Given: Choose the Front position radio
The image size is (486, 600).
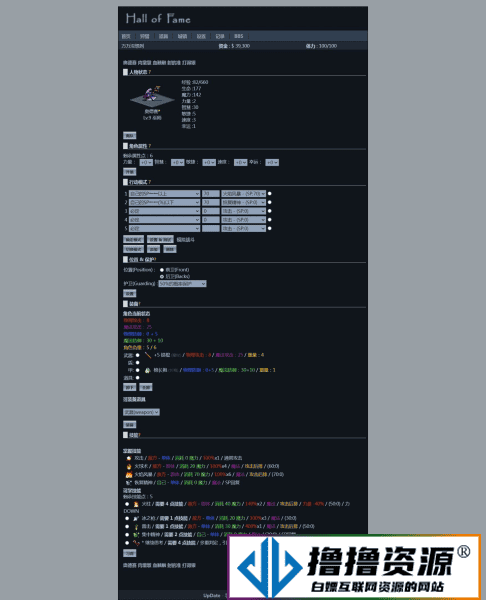Looking at the screenshot, I should (162, 270).
